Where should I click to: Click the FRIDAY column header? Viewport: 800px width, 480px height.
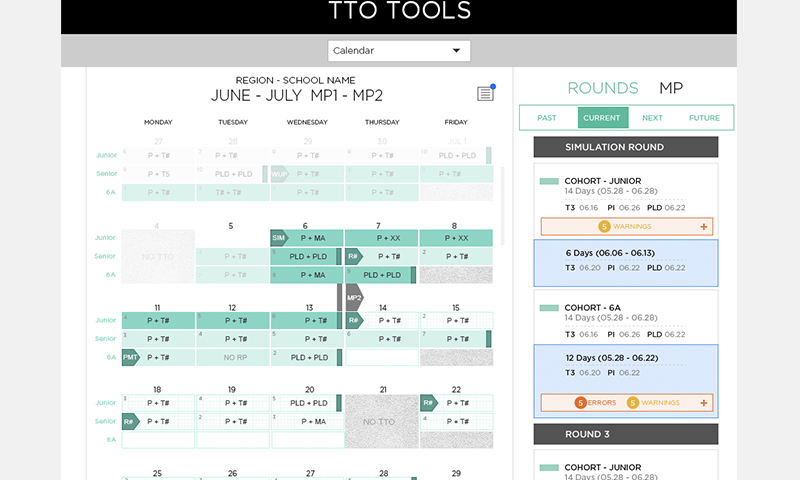point(456,122)
